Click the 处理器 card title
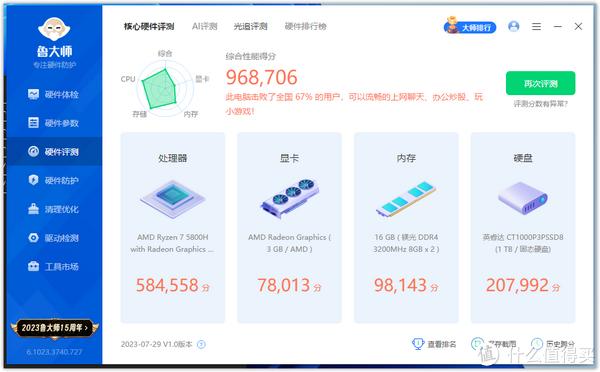This screenshot has height=372, width=600. (x=173, y=158)
